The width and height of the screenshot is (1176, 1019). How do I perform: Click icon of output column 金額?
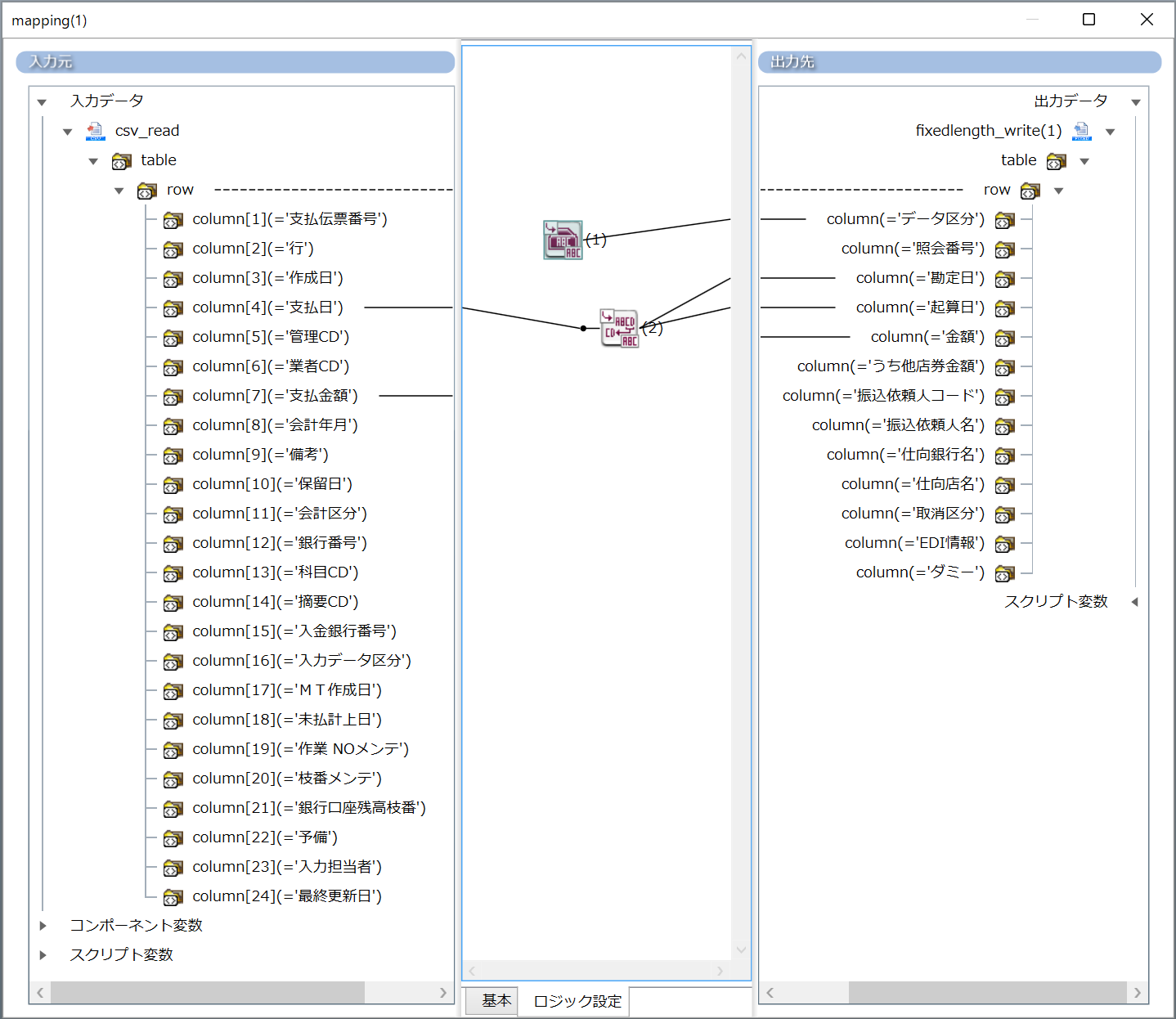[1005, 338]
